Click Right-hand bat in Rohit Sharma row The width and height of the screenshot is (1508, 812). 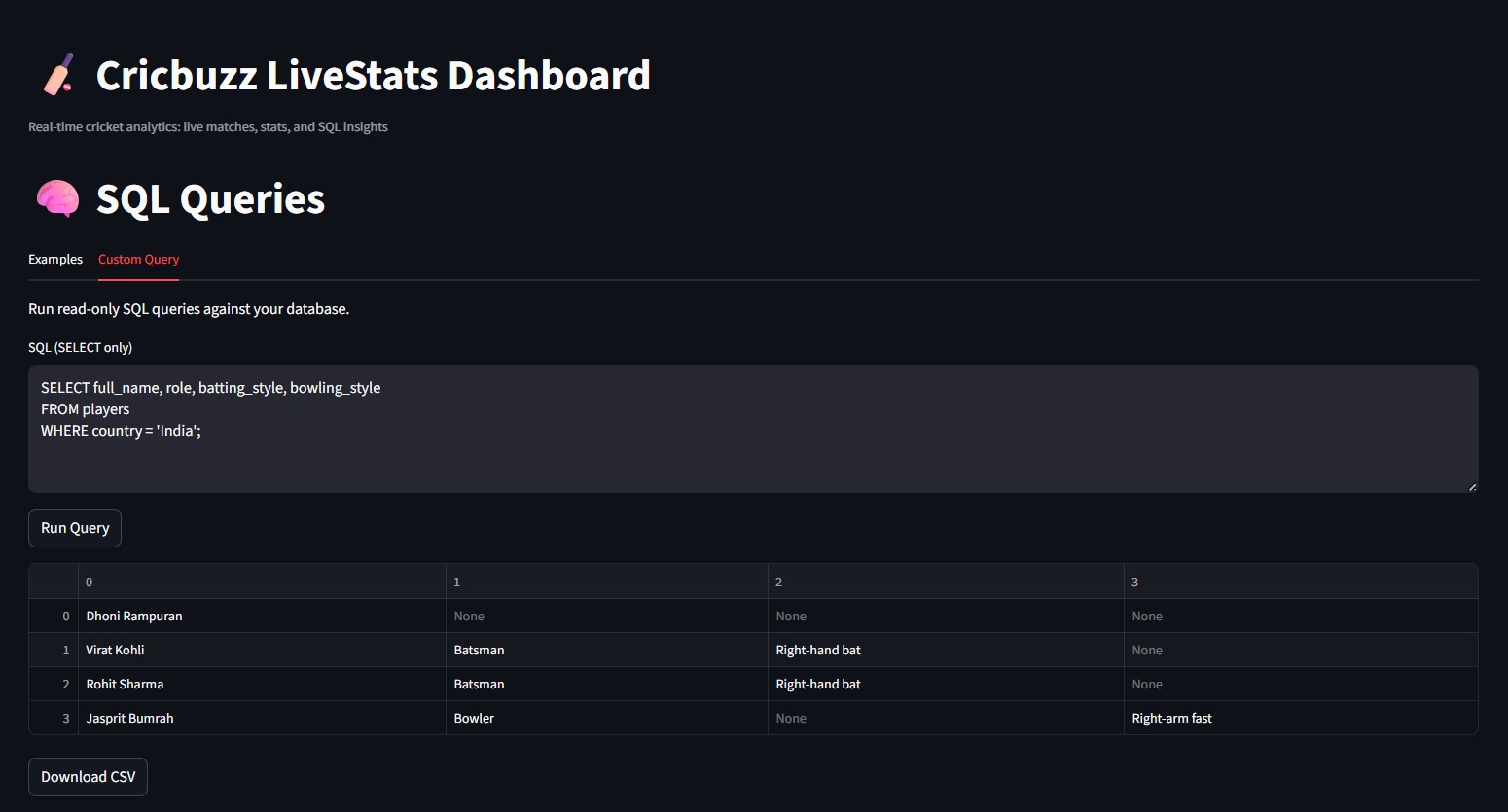[946, 684]
